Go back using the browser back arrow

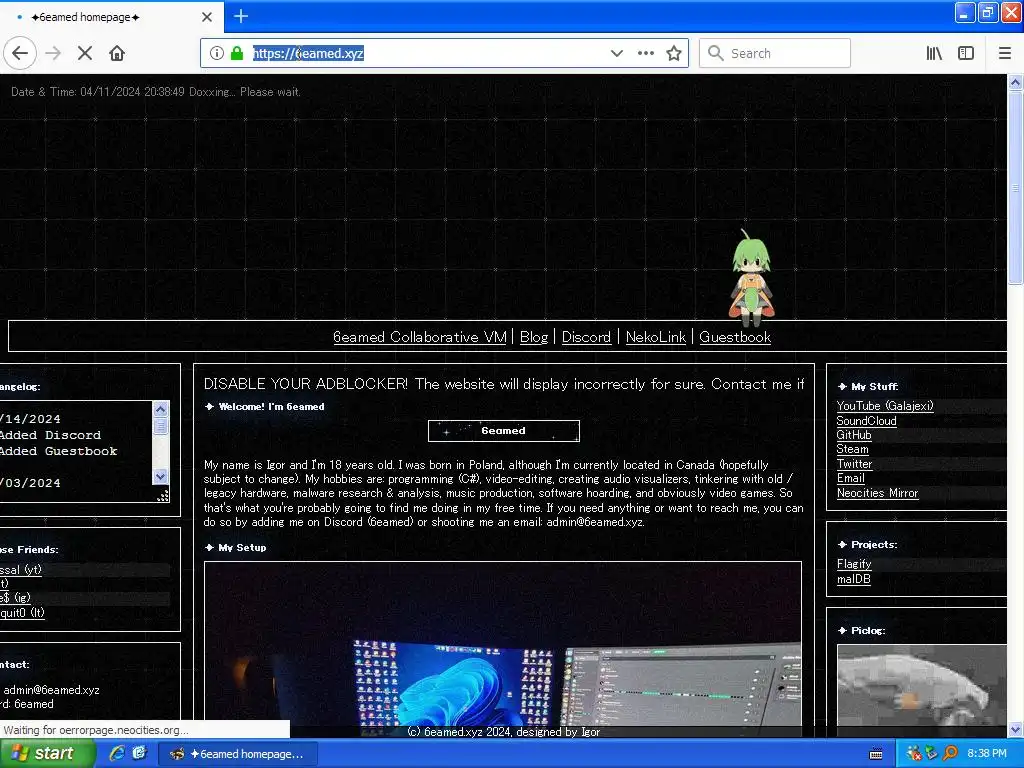[x=20, y=53]
